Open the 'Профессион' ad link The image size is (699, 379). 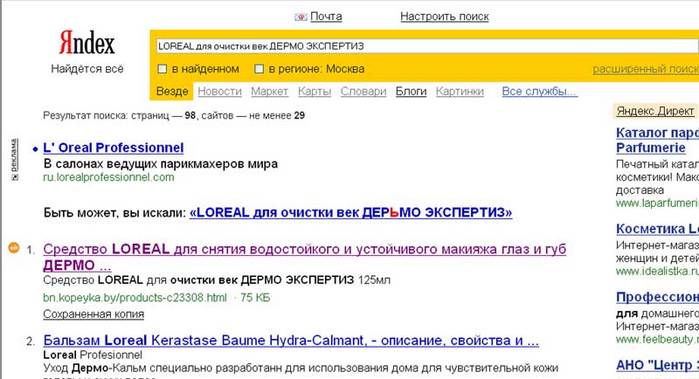pos(657,297)
